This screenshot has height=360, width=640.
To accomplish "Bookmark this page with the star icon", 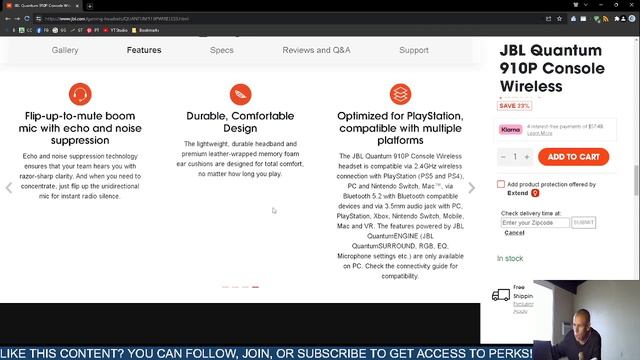I will [x=559, y=19].
